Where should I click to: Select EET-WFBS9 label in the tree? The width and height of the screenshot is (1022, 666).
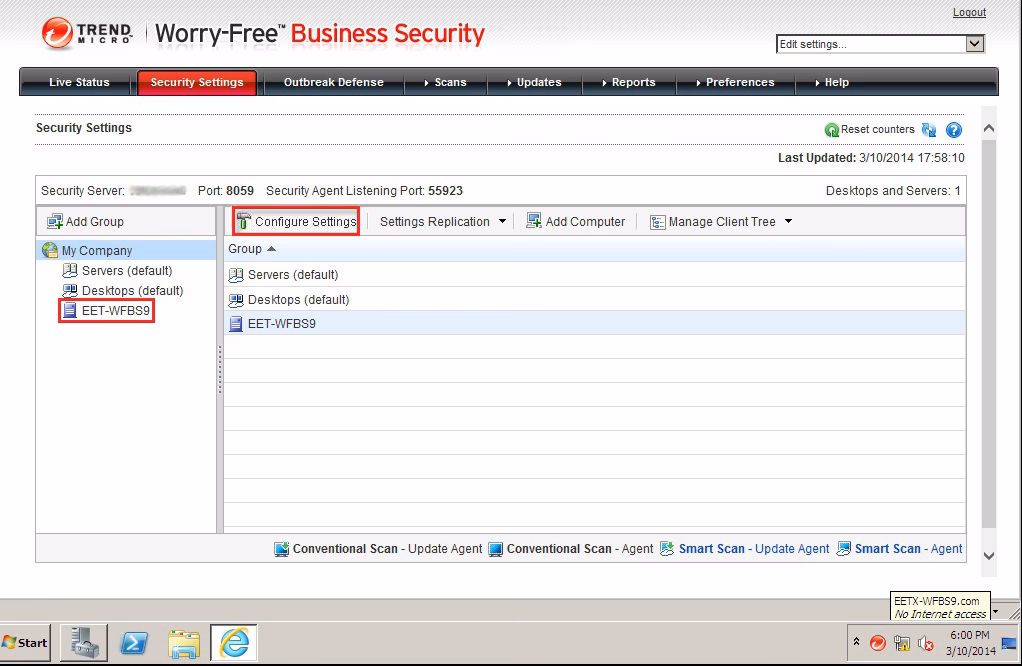(x=116, y=311)
